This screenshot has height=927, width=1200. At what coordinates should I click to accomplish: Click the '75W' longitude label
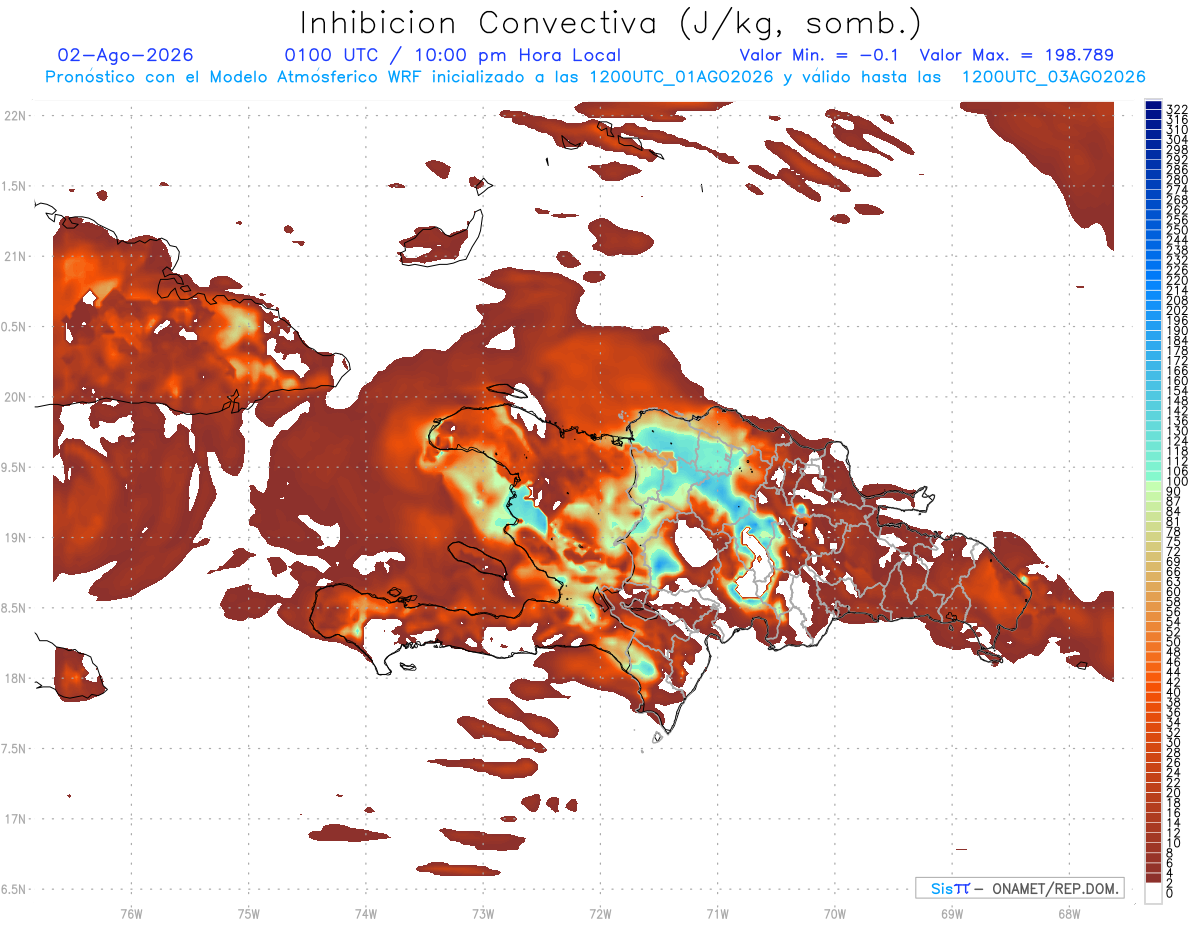(248, 914)
